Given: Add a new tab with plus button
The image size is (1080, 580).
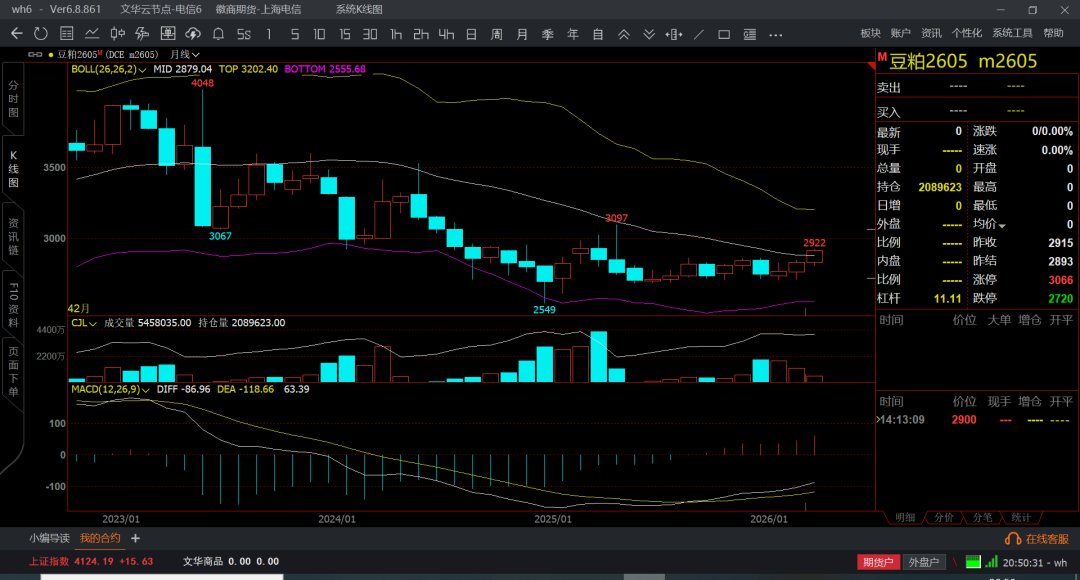Looking at the screenshot, I should click(x=135, y=539).
